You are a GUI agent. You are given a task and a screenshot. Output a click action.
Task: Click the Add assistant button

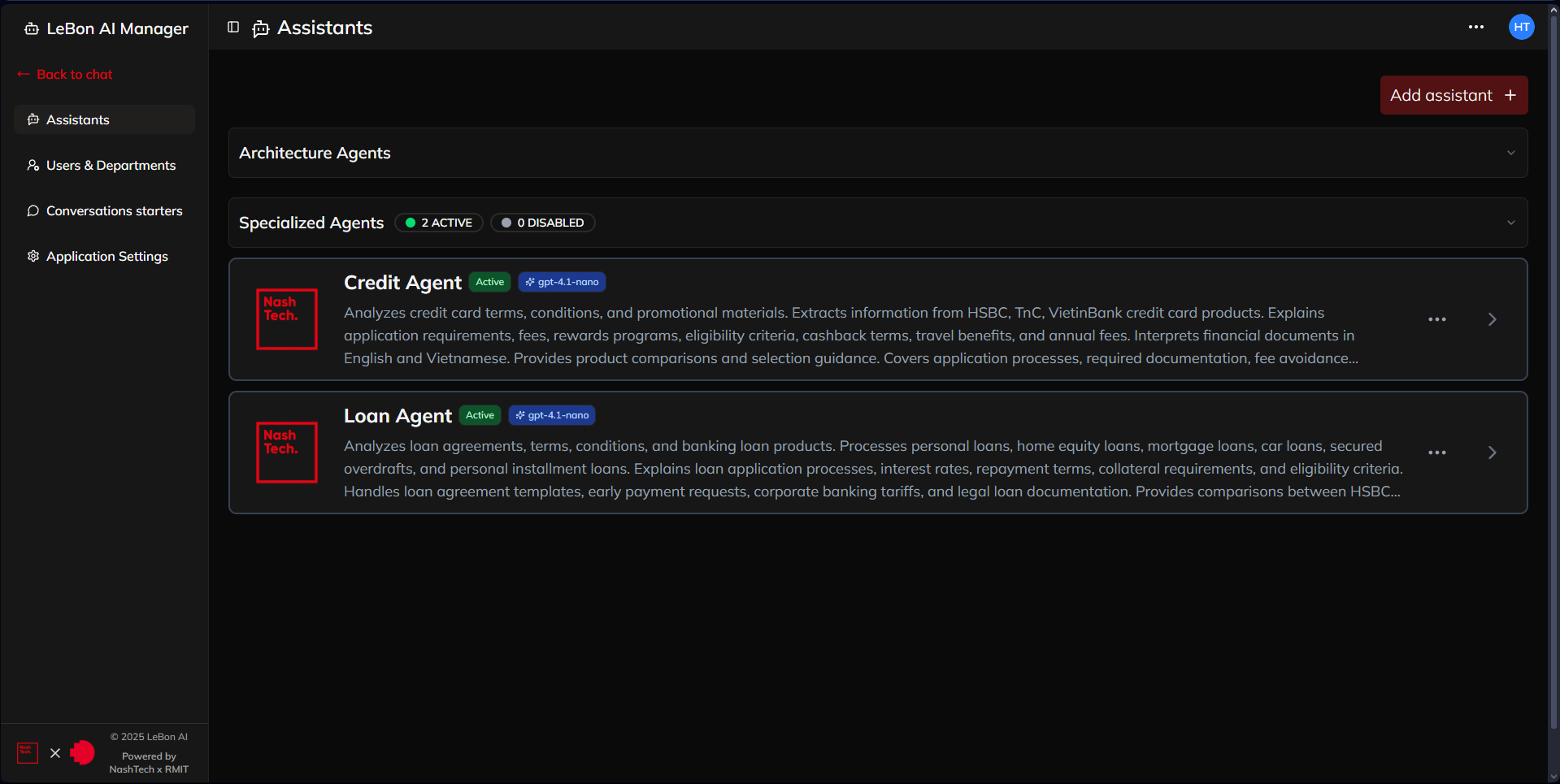(1454, 95)
